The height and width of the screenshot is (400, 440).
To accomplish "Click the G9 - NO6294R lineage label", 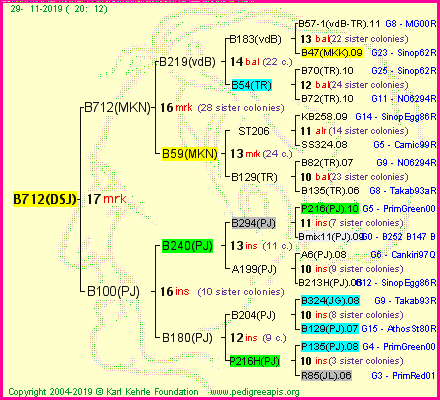I will [x=406, y=163].
